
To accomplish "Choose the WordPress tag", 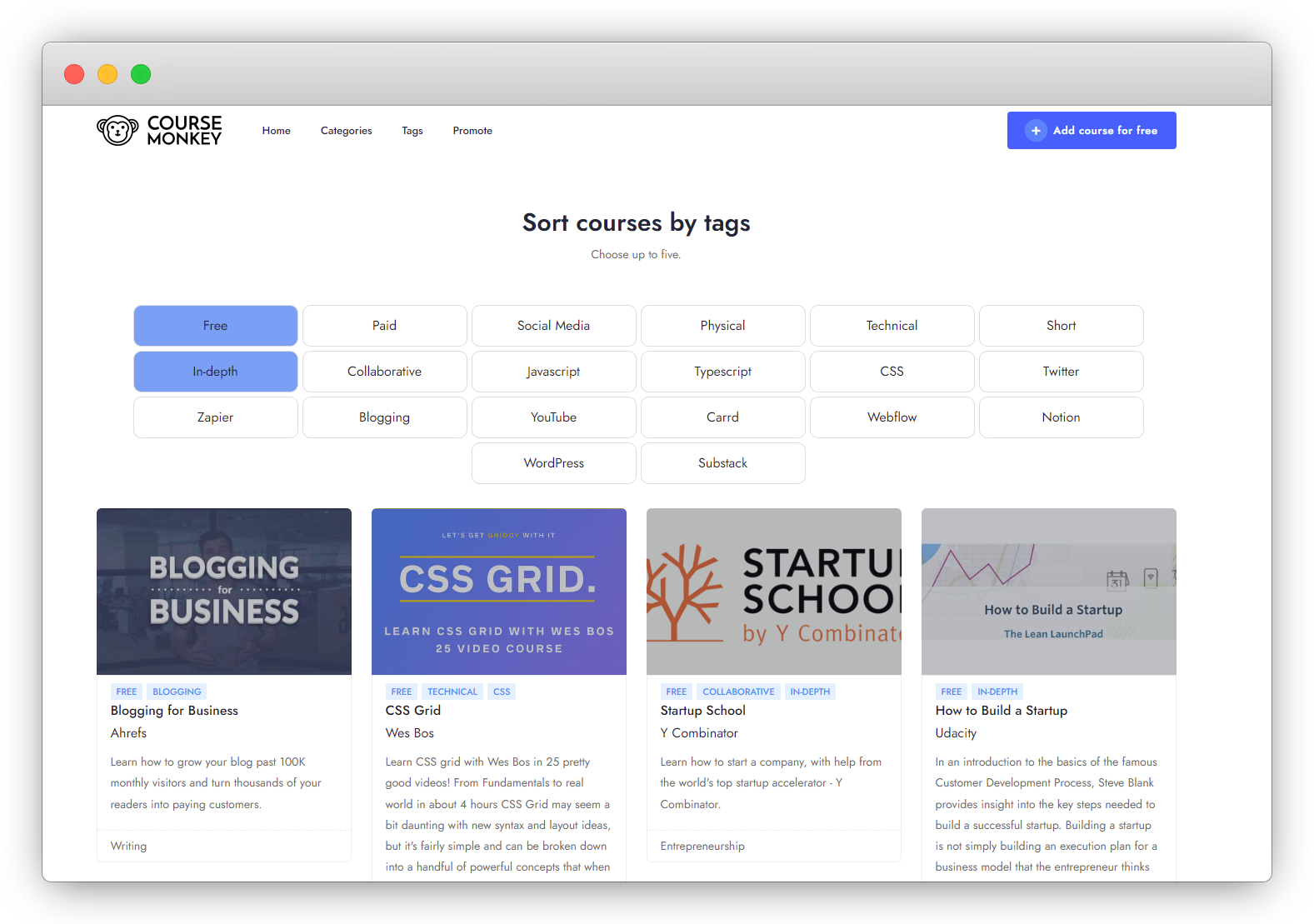I will pos(554,463).
